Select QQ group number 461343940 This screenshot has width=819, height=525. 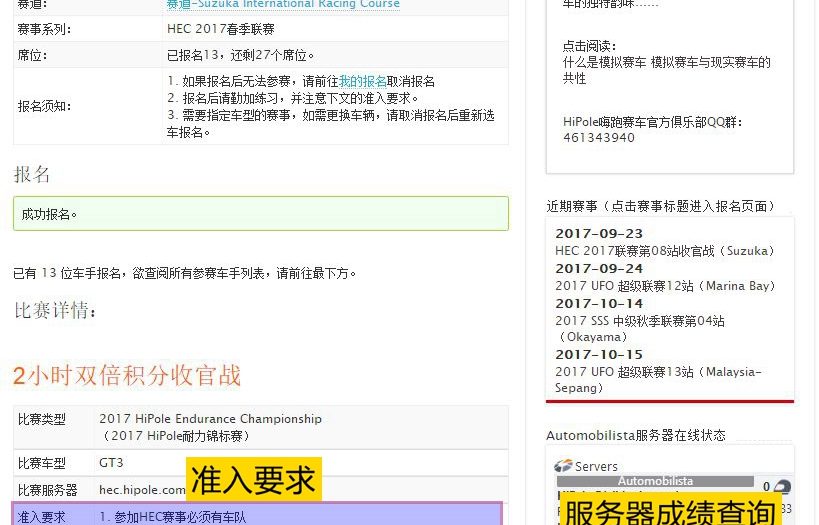pos(599,138)
